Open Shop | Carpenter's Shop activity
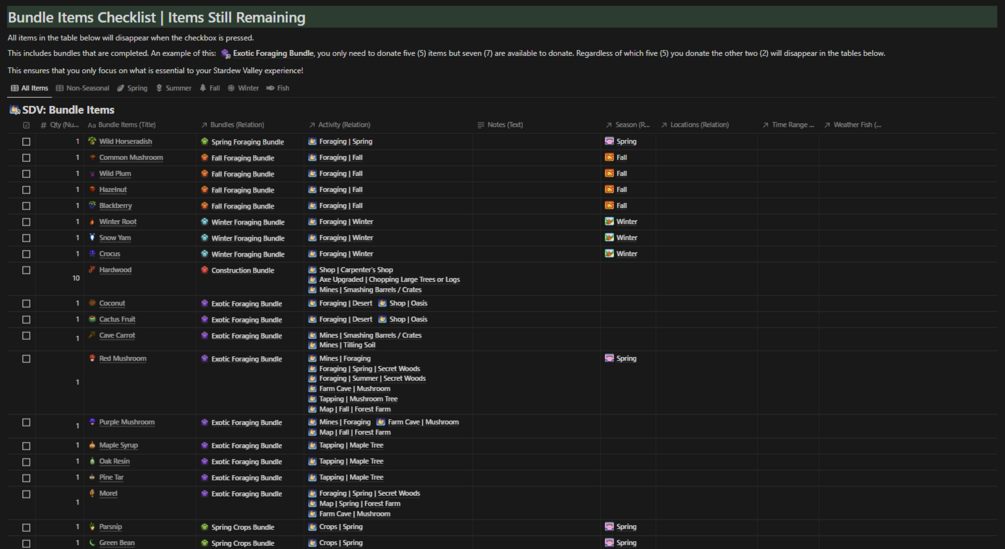 click(x=356, y=270)
